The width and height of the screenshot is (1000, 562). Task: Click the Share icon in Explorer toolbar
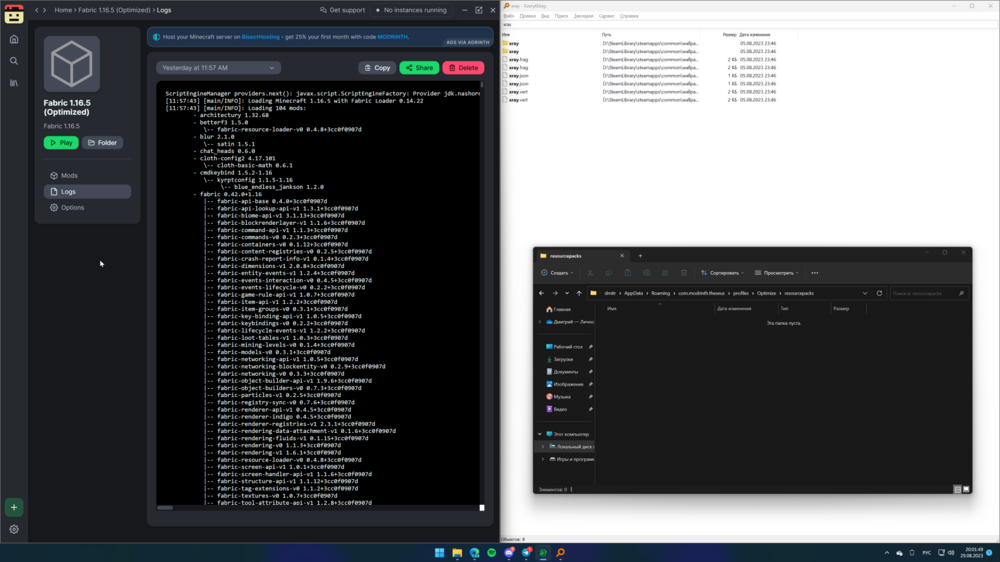[665, 273]
